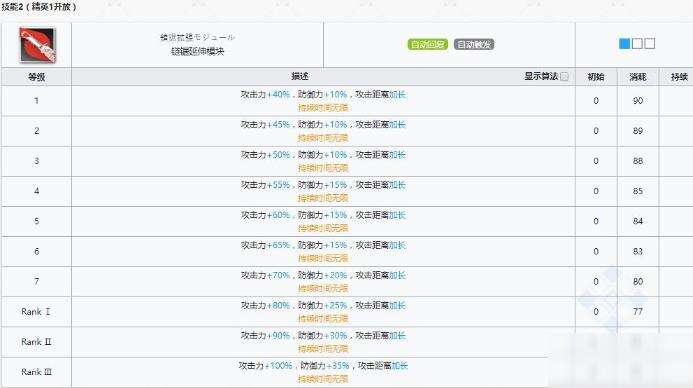Click the blue 加长 link in level 1 row
The width and height of the screenshot is (693, 388).
click(397, 94)
